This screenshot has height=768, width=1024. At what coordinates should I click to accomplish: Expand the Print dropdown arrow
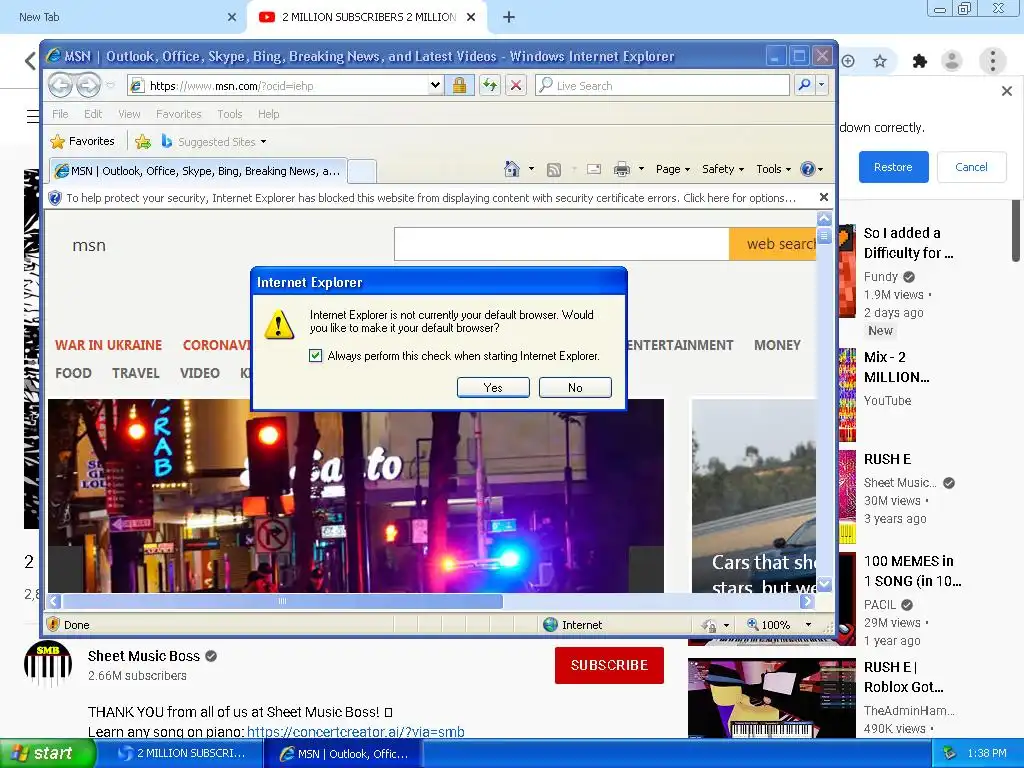641,169
